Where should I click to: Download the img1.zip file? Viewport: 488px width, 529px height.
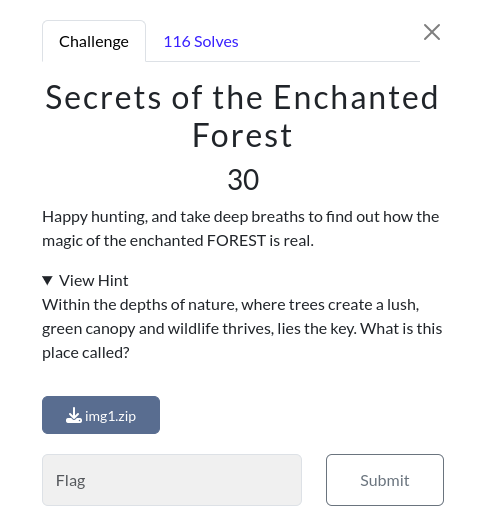click(101, 415)
